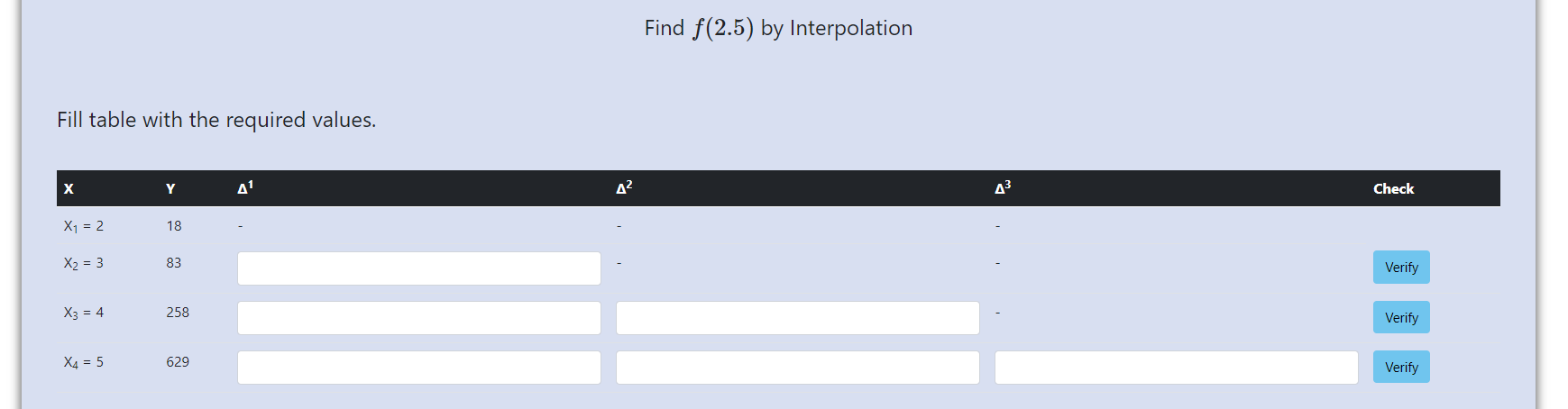
Task: Click the 'Find f(2.5) by Interpolation' heading
Action: (778, 28)
